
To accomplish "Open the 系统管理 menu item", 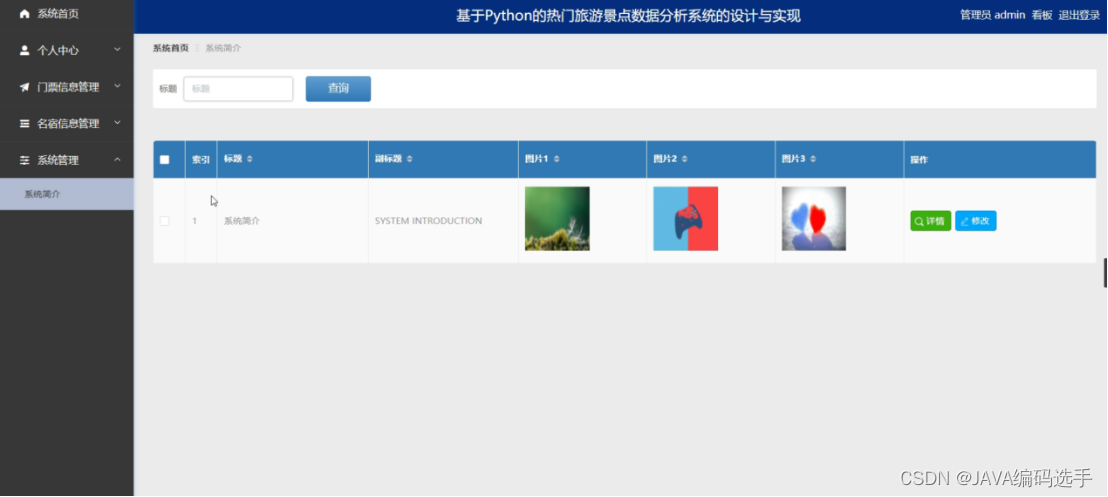I will [x=66, y=160].
